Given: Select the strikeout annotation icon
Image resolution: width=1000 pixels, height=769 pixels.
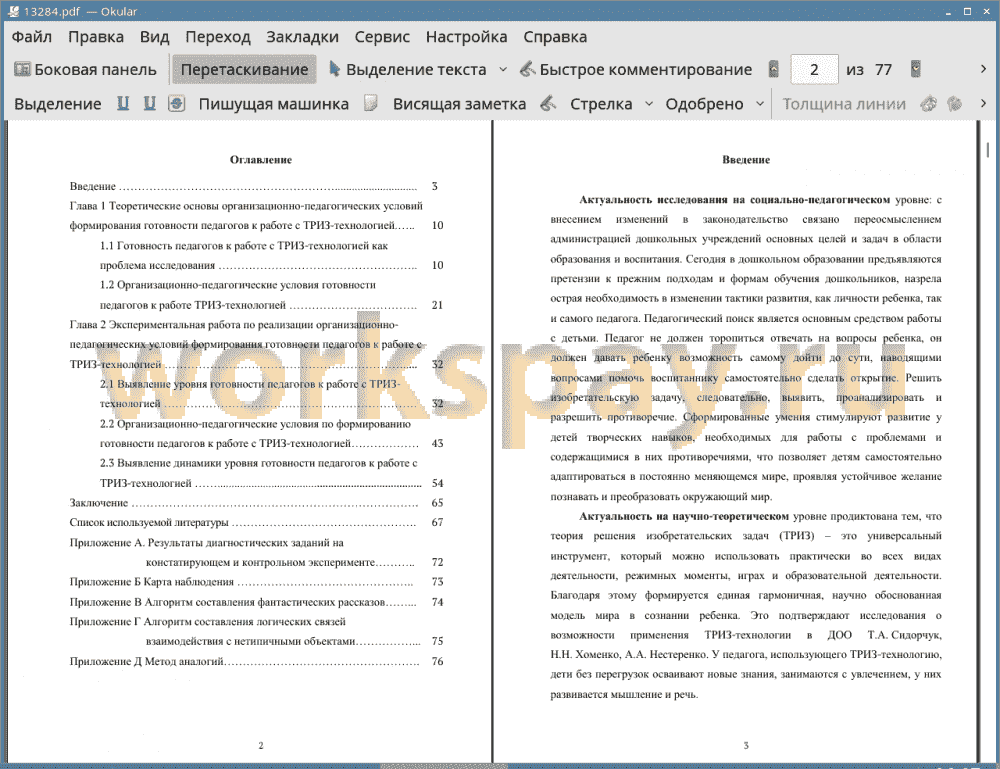Looking at the screenshot, I should pos(177,103).
